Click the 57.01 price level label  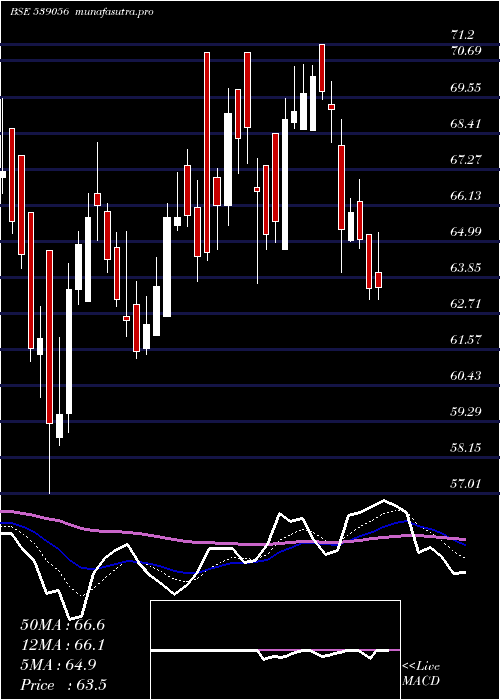tap(466, 483)
